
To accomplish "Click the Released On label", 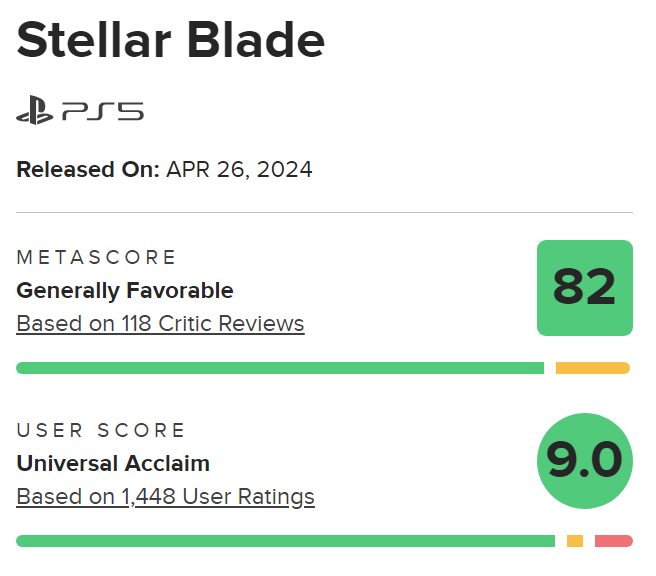I will 88,169.
